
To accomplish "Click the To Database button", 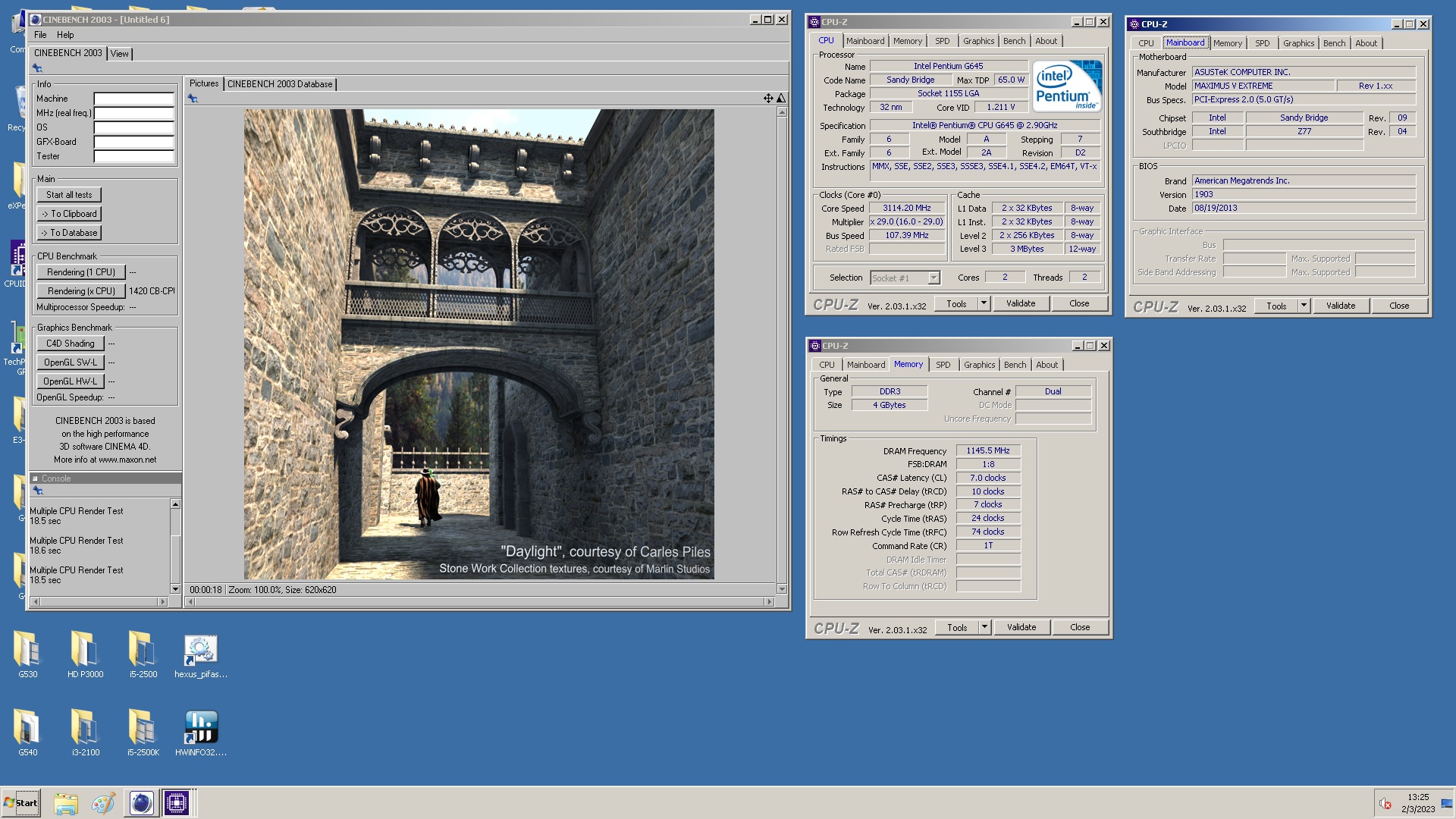I will point(69,233).
